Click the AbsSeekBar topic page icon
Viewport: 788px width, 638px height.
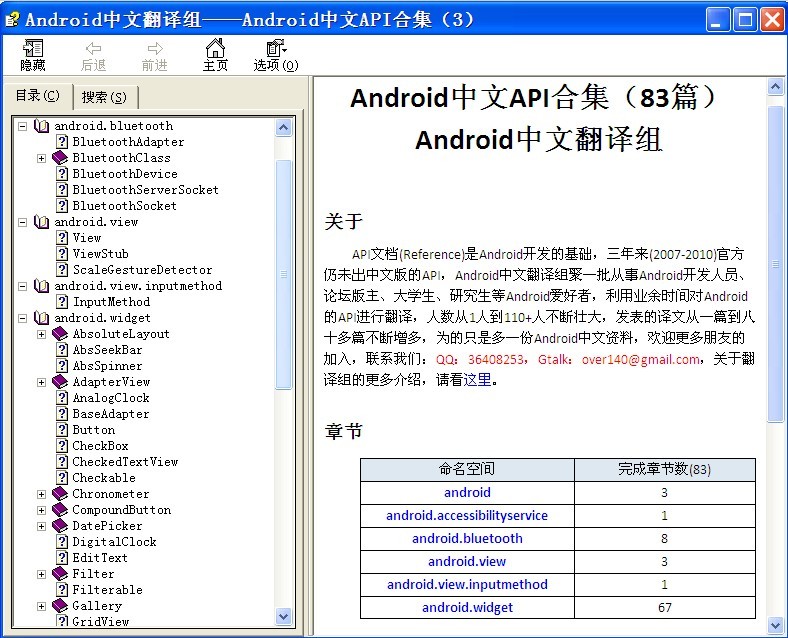(x=62, y=350)
